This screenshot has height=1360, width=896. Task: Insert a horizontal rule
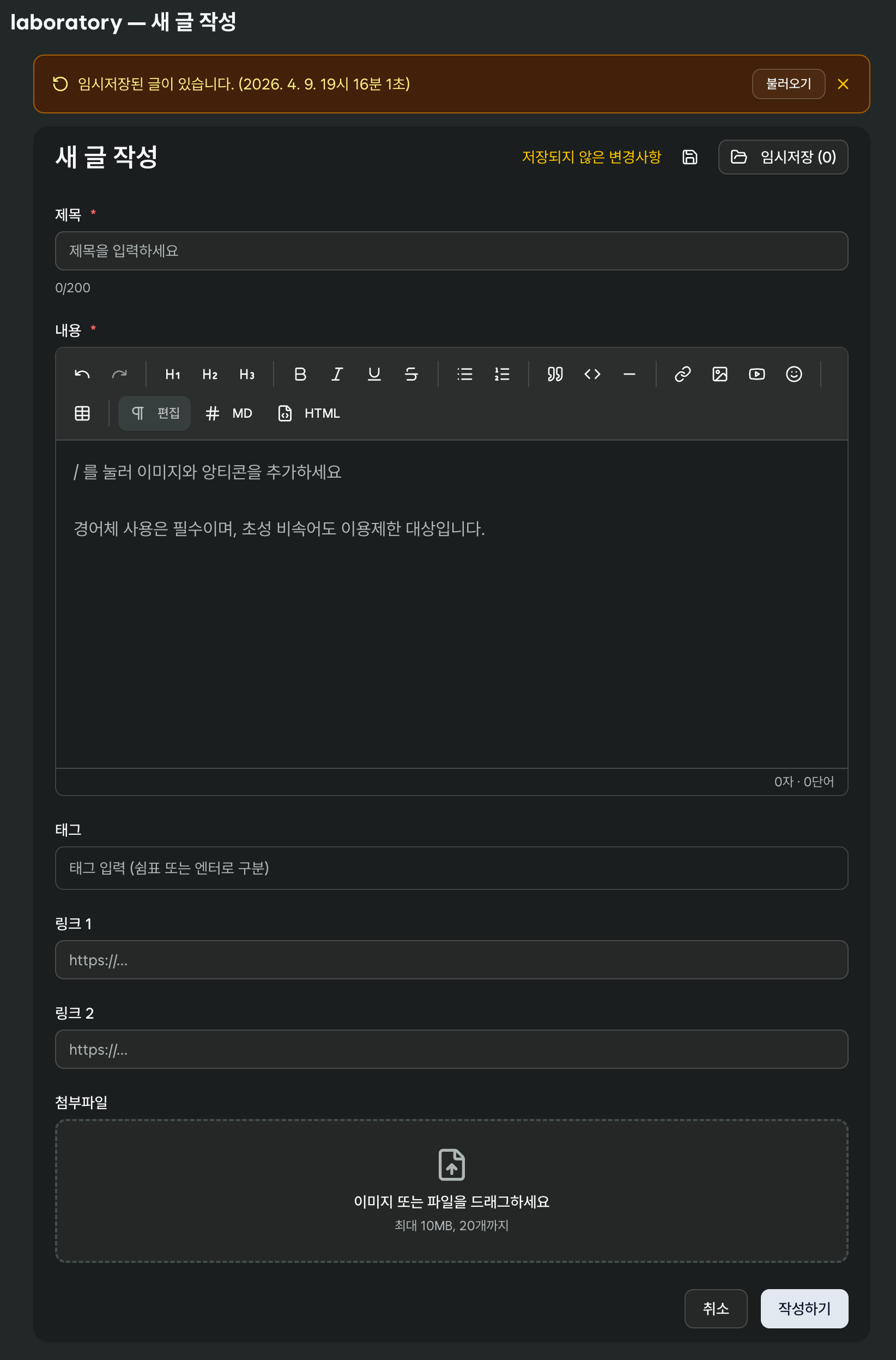(x=629, y=374)
